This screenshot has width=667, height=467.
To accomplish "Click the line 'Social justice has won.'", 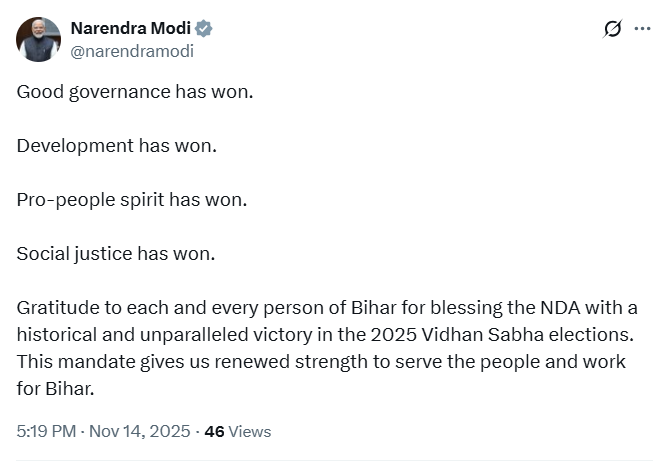I will 116,253.
